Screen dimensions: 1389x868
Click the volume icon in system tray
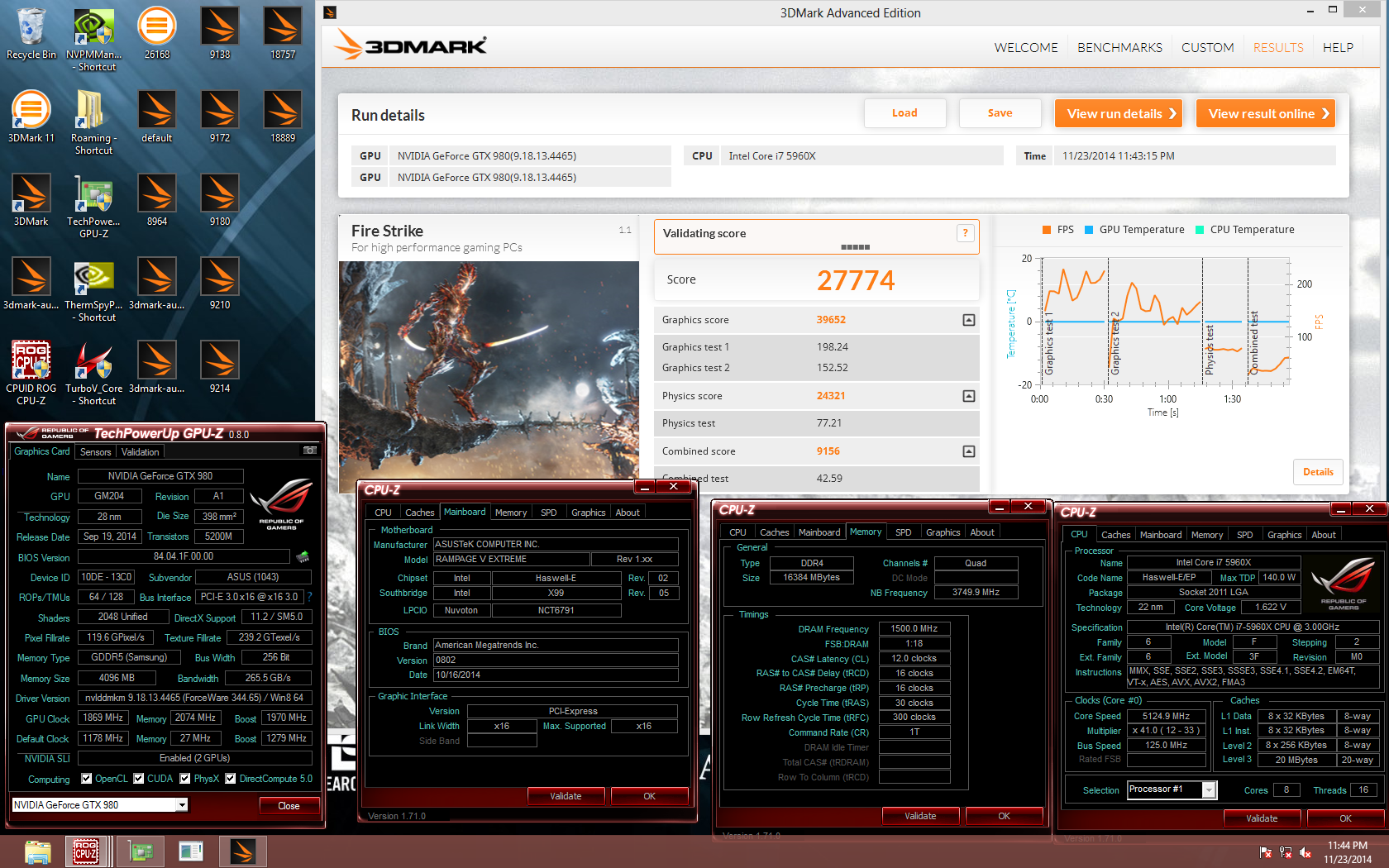1305,852
